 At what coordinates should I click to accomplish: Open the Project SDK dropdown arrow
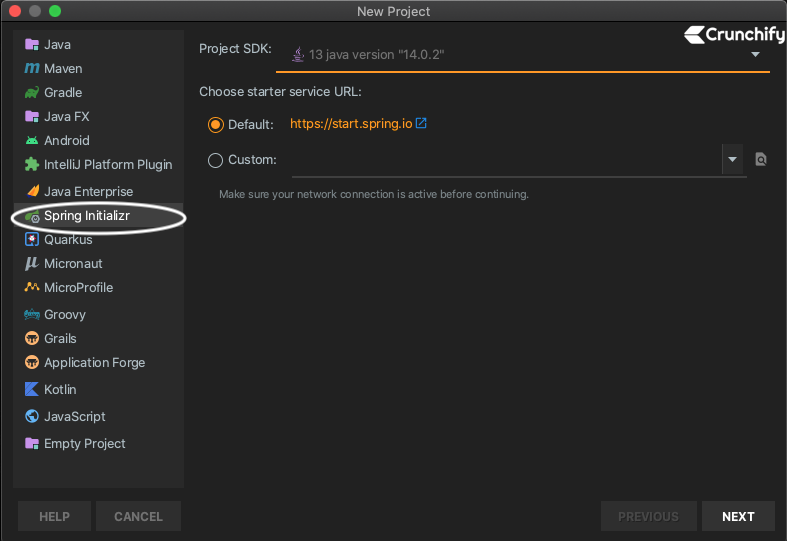pyautogui.click(x=755, y=54)
